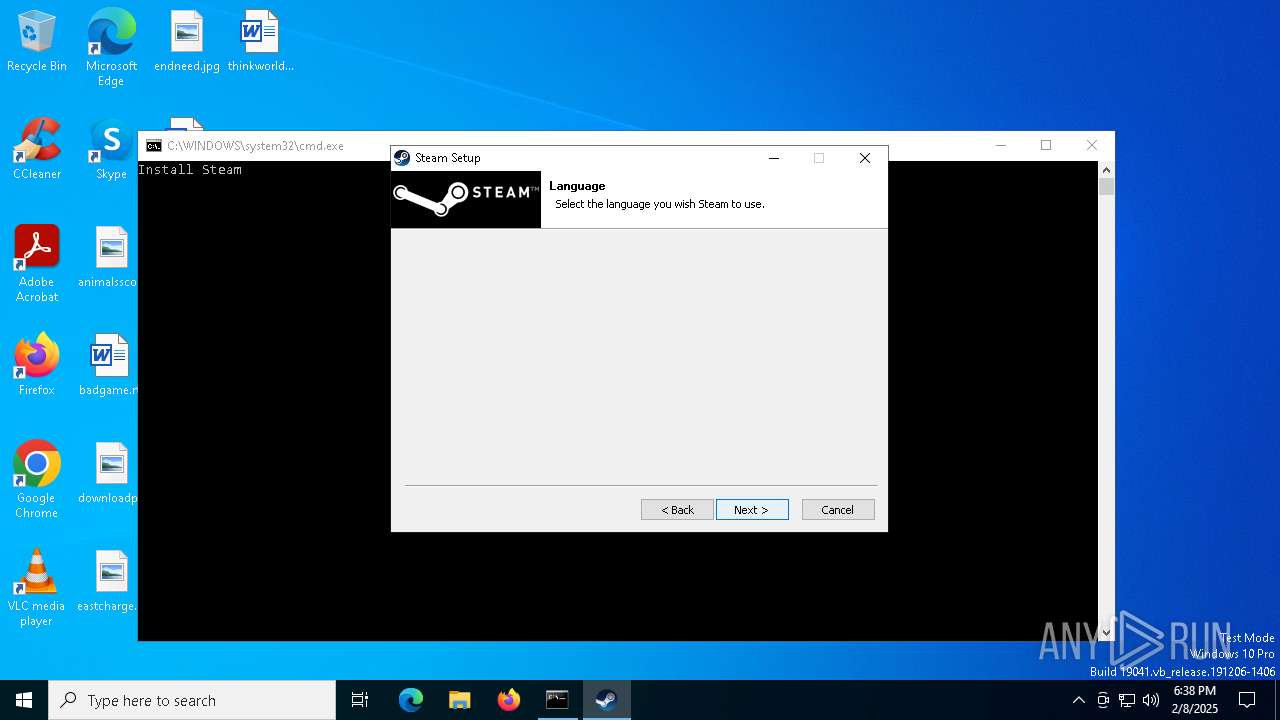
Task: Select the Adobe Acrobat desktop shortcut
Action: click(37, 264)
